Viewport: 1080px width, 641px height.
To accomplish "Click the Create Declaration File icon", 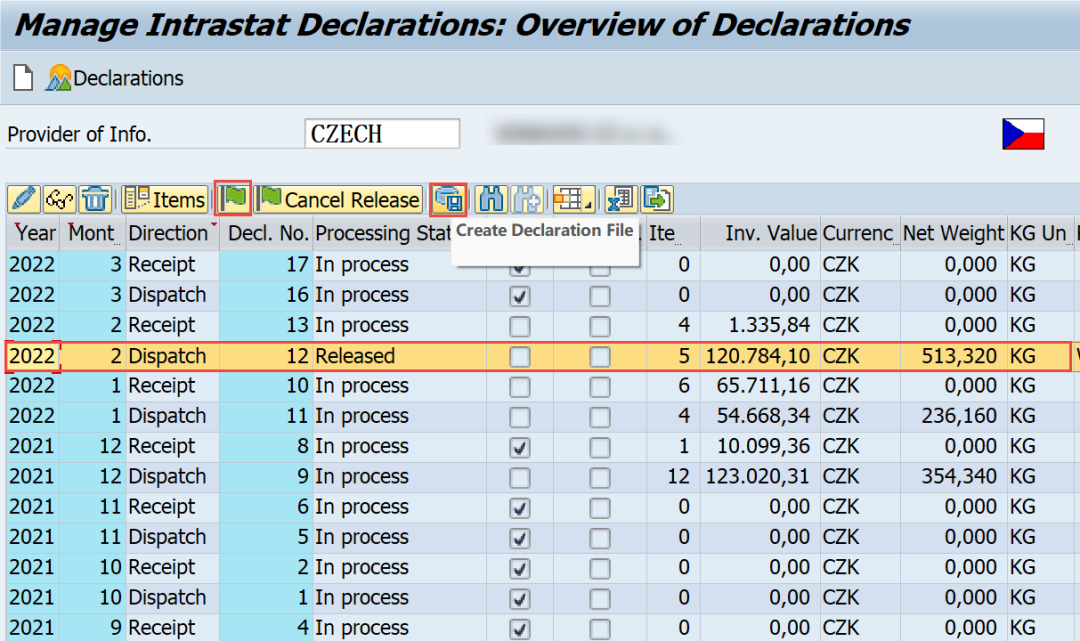I will click(448, 200).
